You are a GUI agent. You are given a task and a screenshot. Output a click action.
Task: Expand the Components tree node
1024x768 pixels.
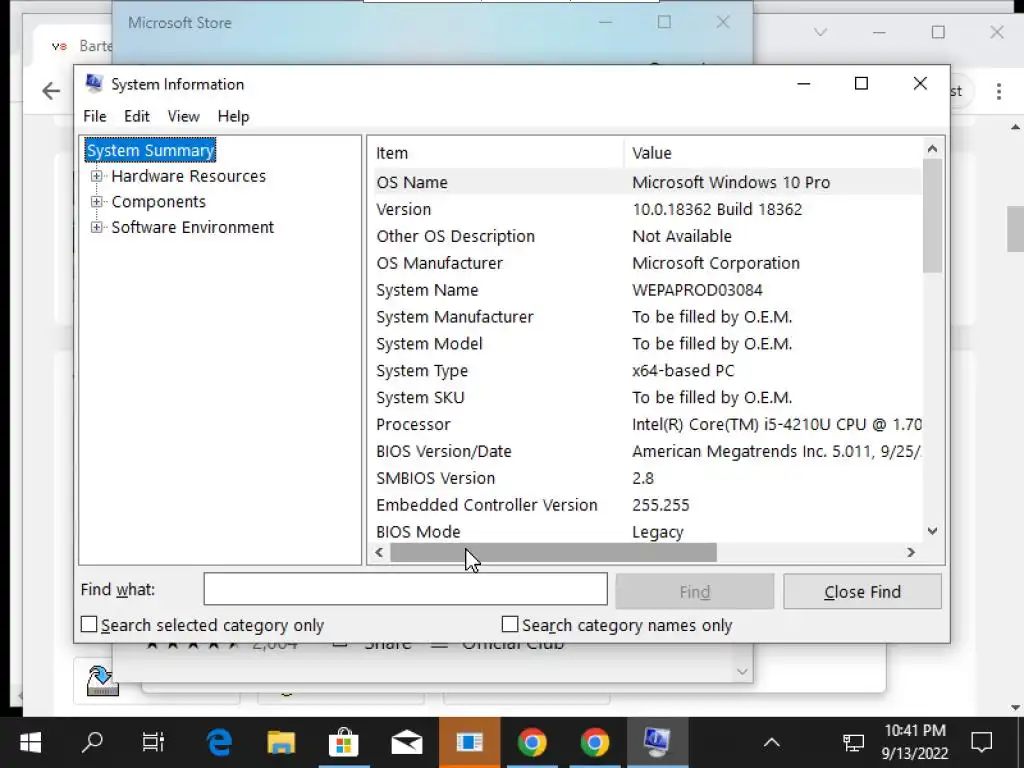tap(97, 202)
